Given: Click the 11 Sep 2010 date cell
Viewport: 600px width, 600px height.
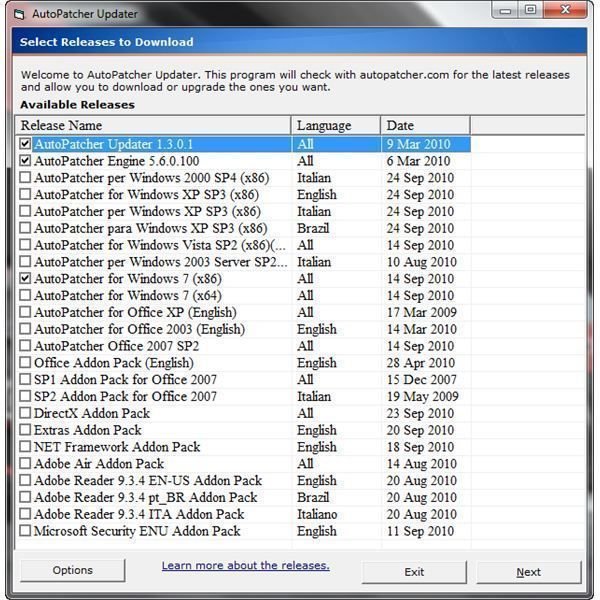Looking at the screenshot, I should (420, 532).
